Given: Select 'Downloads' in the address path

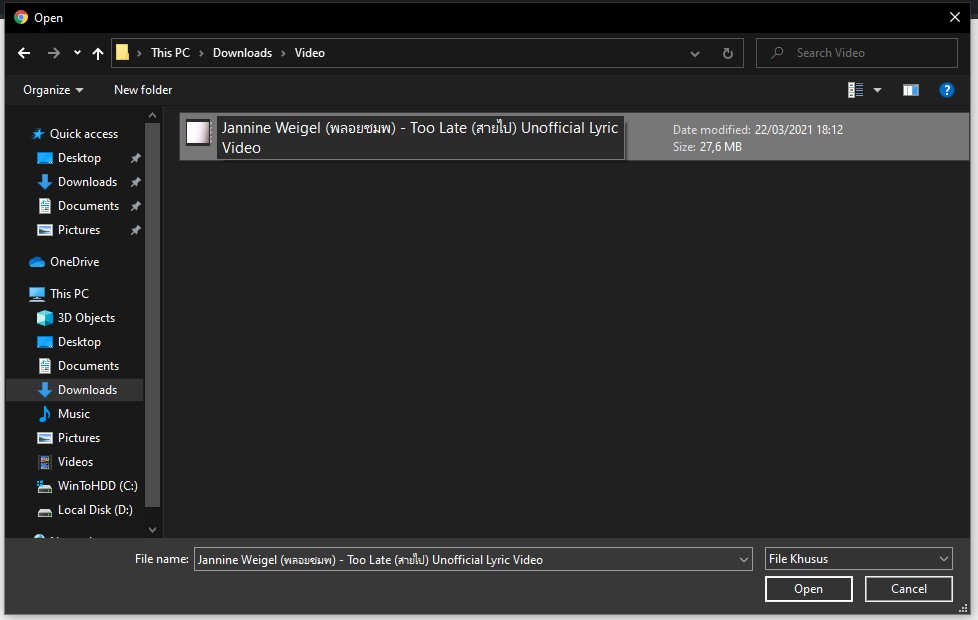Looking at the screenshot, I should click(x=243, y=53).
